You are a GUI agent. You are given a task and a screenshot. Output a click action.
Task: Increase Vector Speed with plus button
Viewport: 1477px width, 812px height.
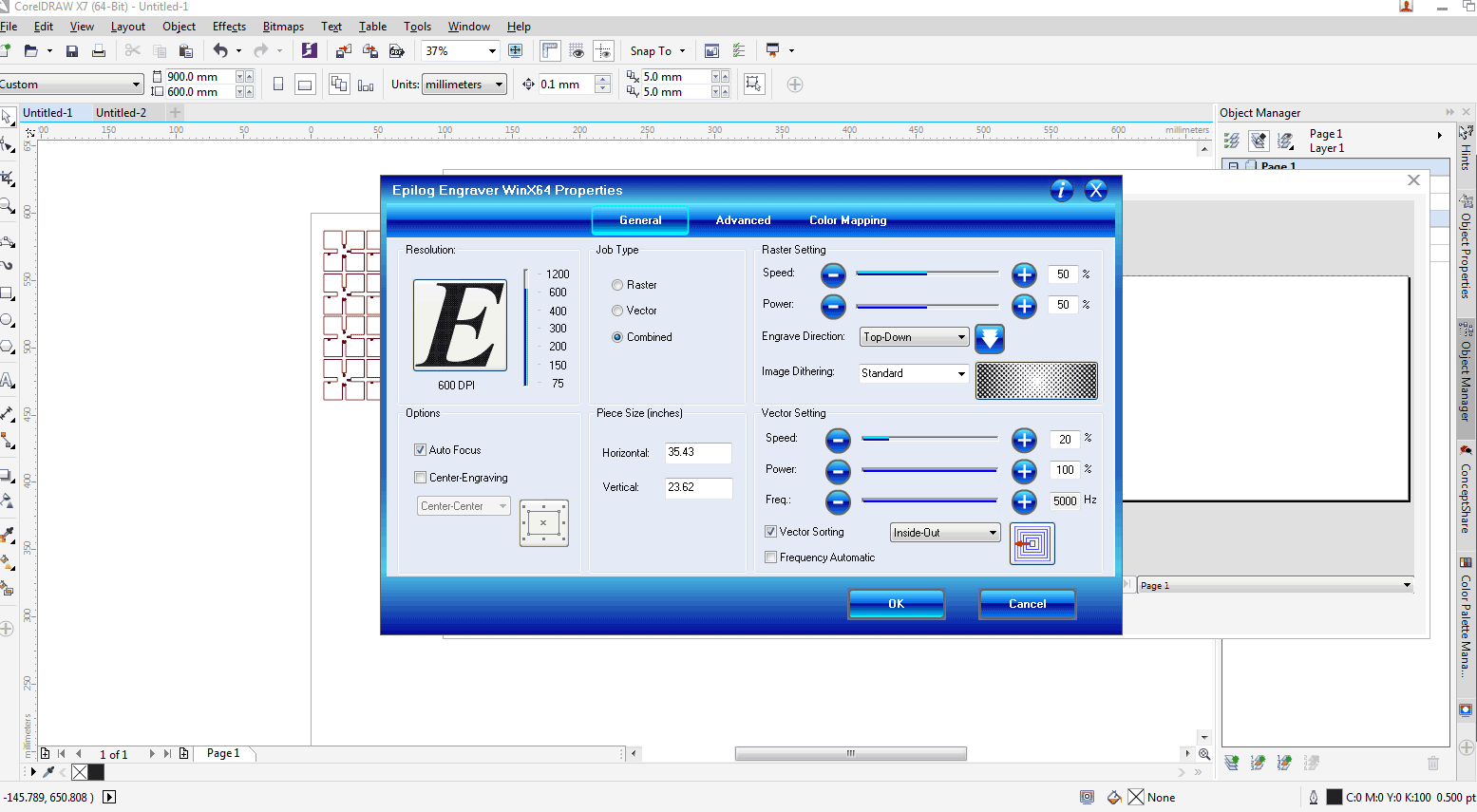1024,440
